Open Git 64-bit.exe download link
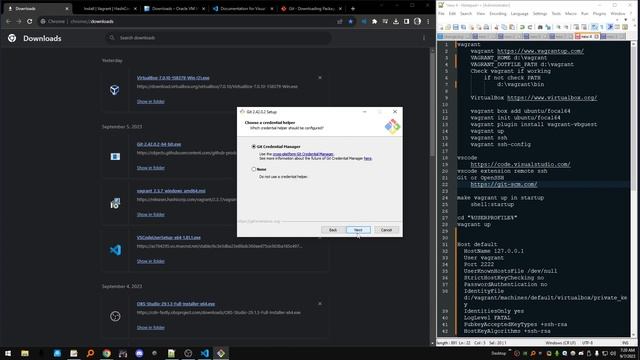 coord(159,144)
